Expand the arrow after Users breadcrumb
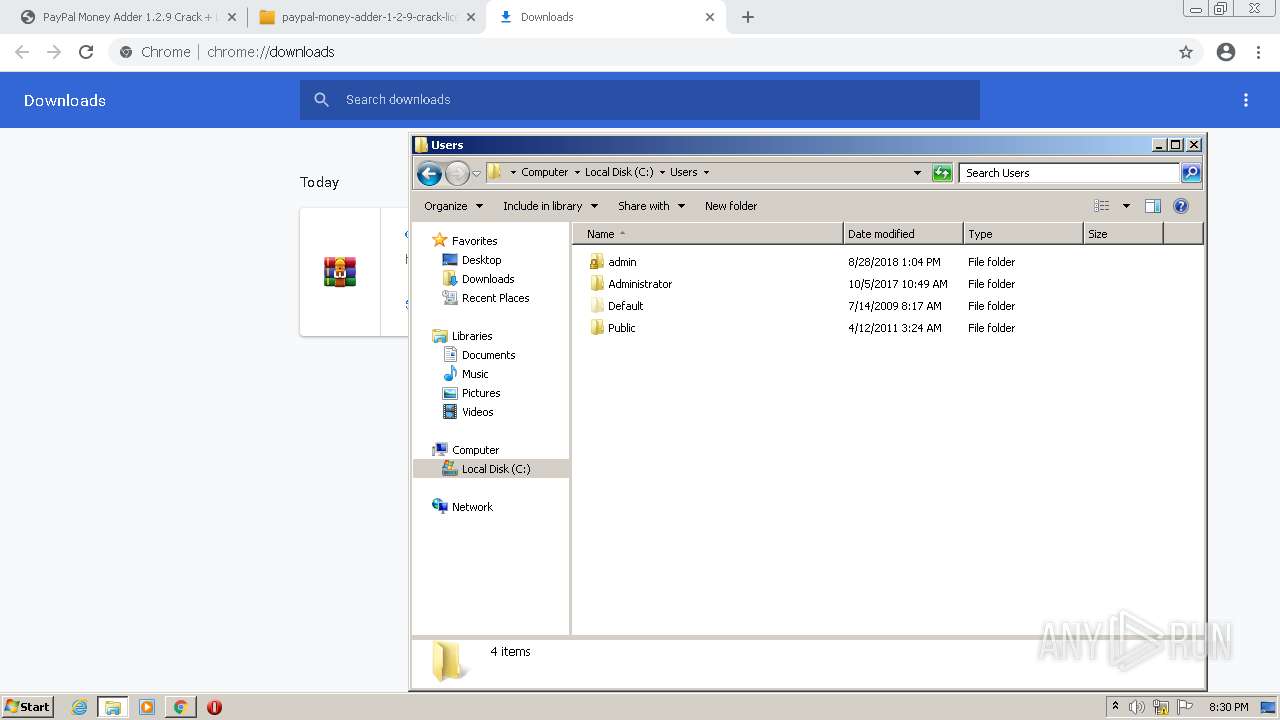This screenshot has height=720, width=1280. pos(706,172)
